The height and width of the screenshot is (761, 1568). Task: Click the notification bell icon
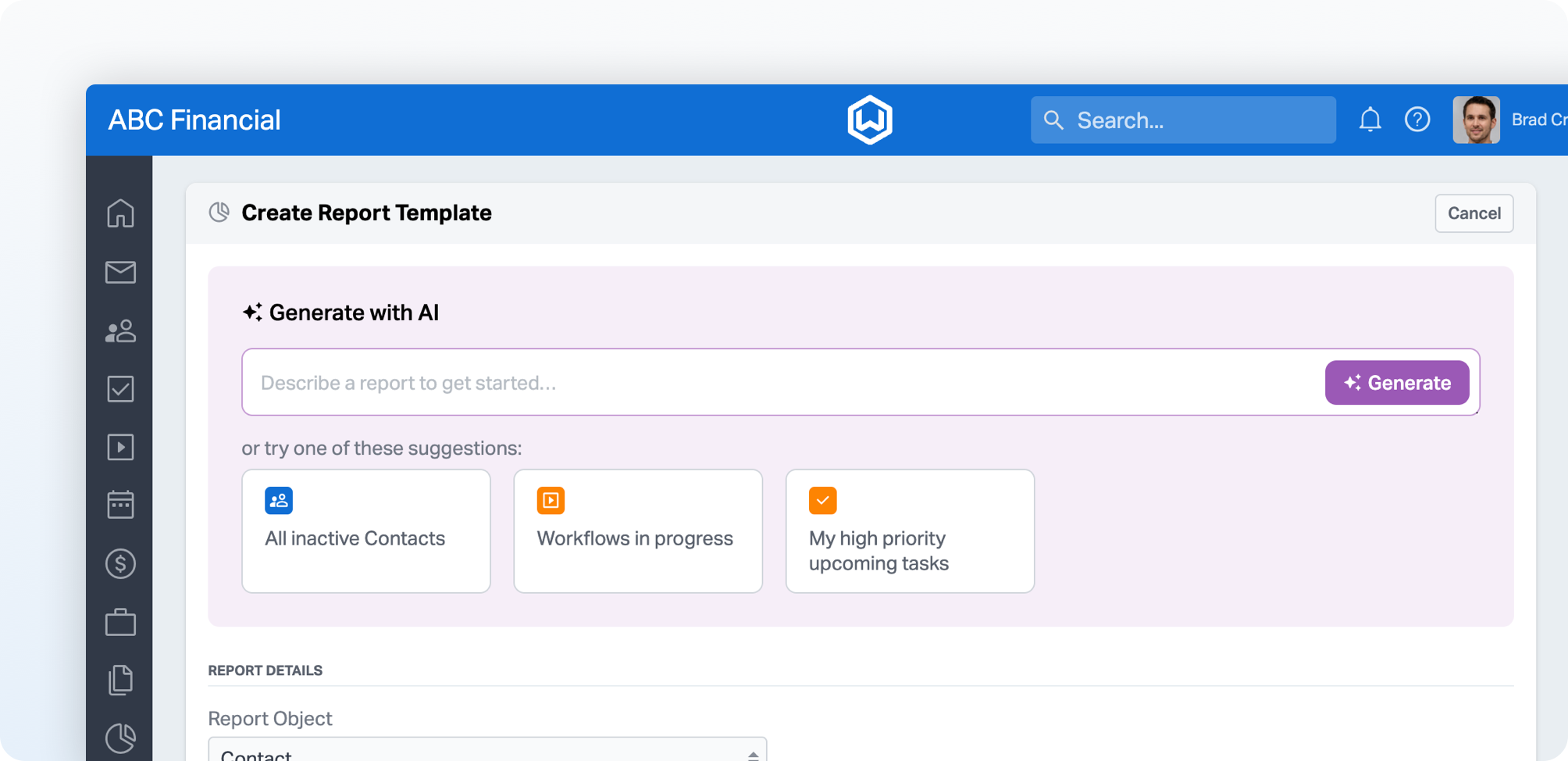[x=1370, y=120]
